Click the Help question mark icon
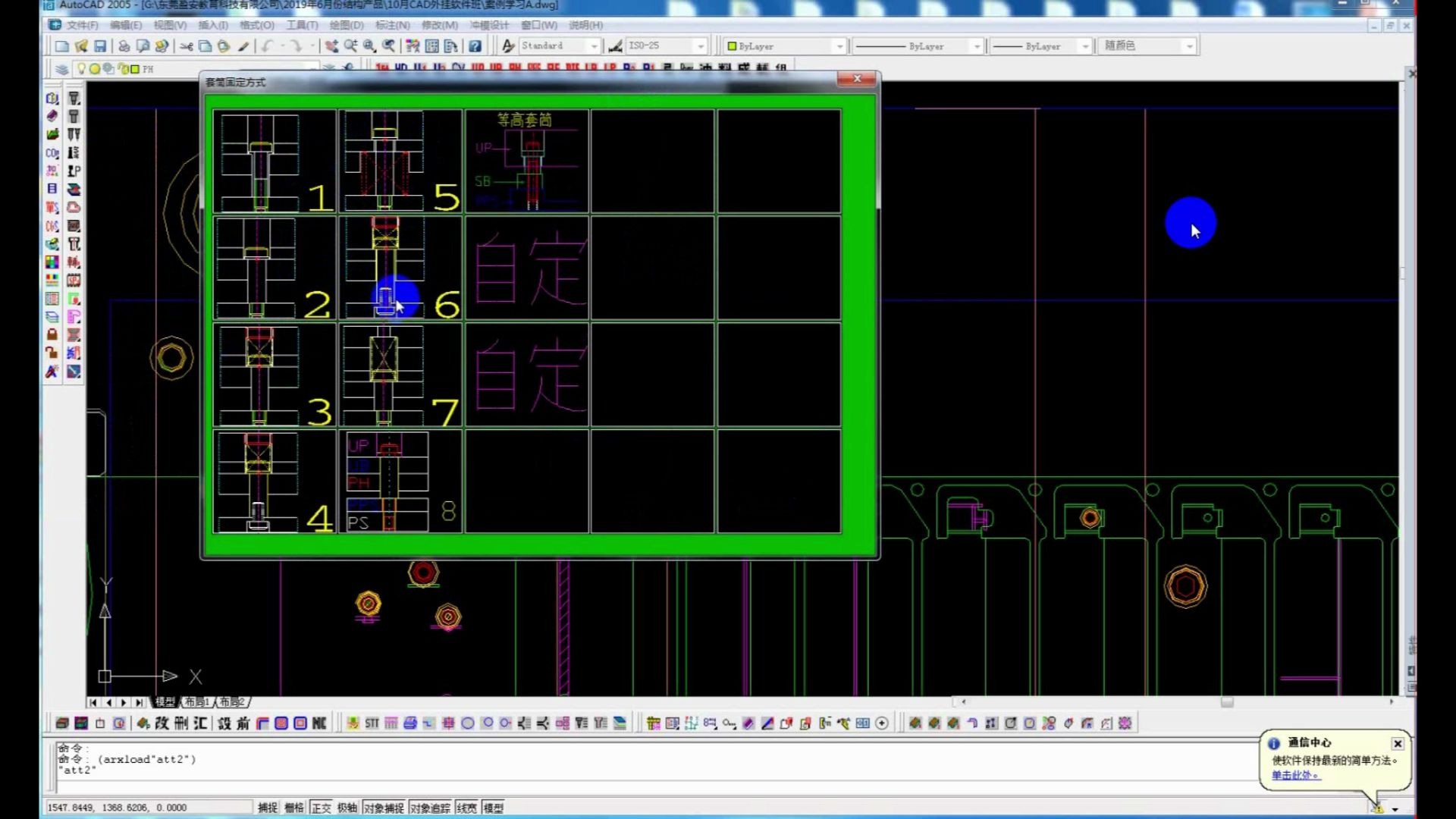 [475, 46]
